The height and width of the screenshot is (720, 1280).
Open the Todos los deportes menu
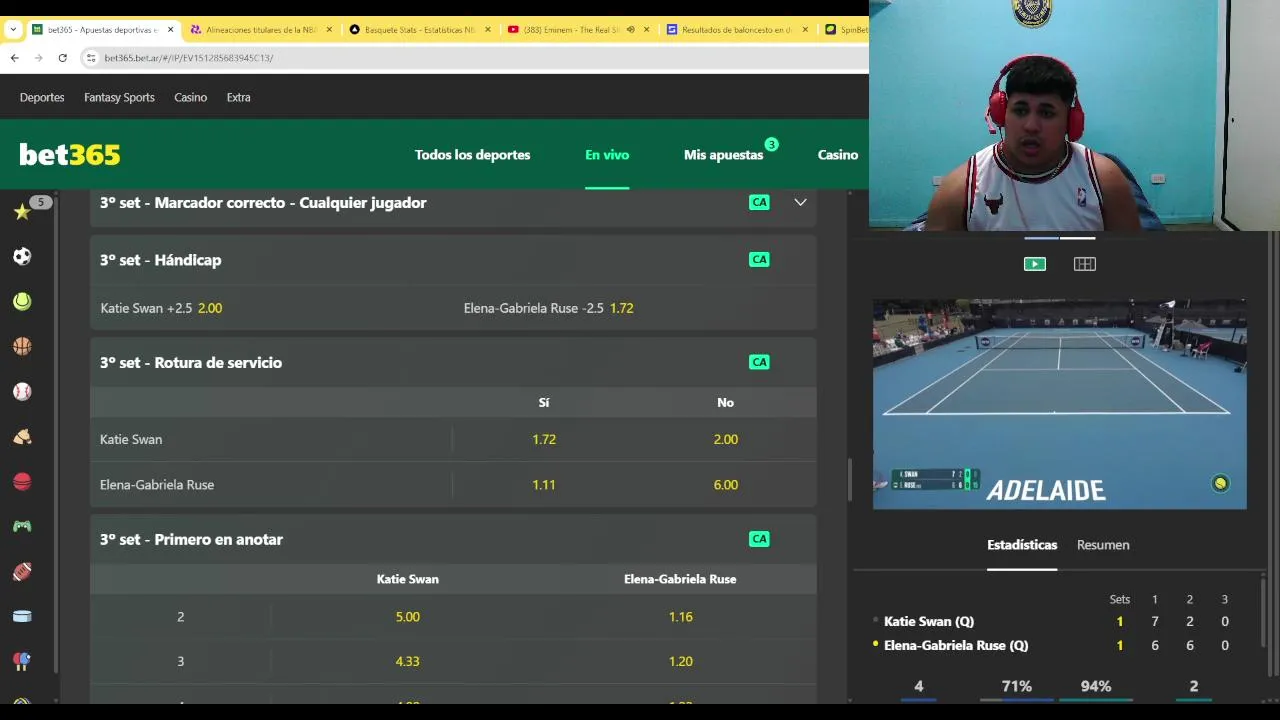pyautogui.click(x=473, y=155)
